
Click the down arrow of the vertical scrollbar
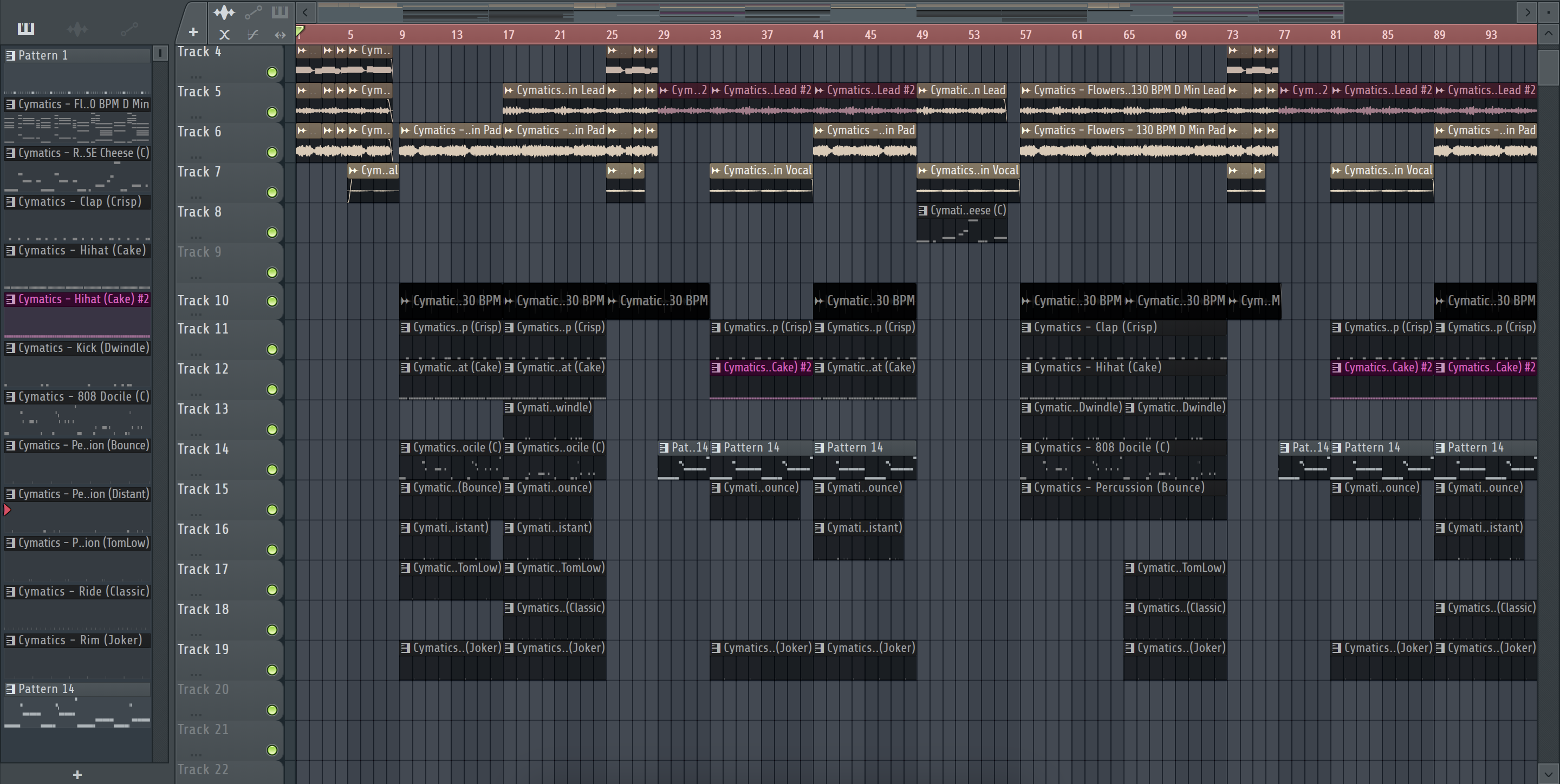(1548, 773)
